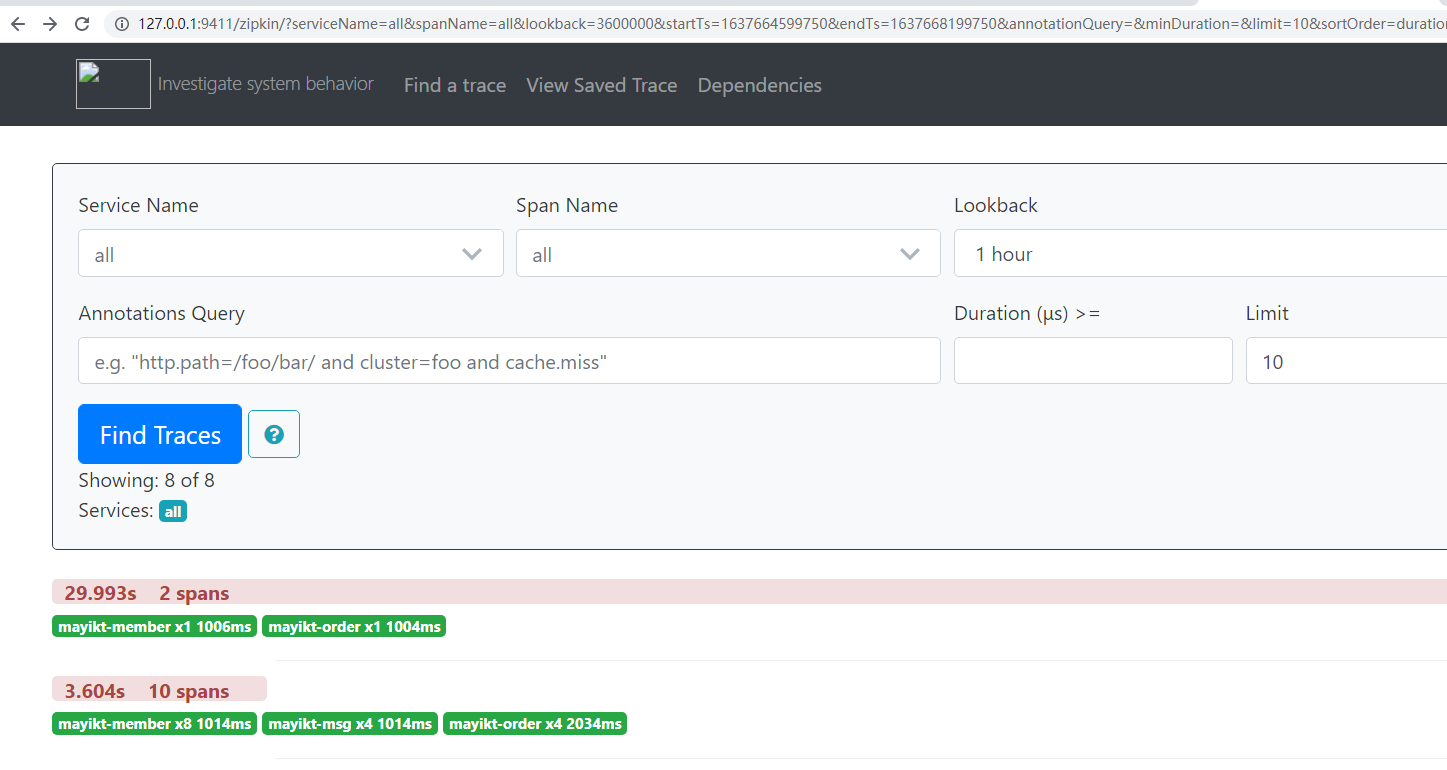The image size is (1447, 770).
Task: Go back with the browser back arrow
Action: (17, 23)
